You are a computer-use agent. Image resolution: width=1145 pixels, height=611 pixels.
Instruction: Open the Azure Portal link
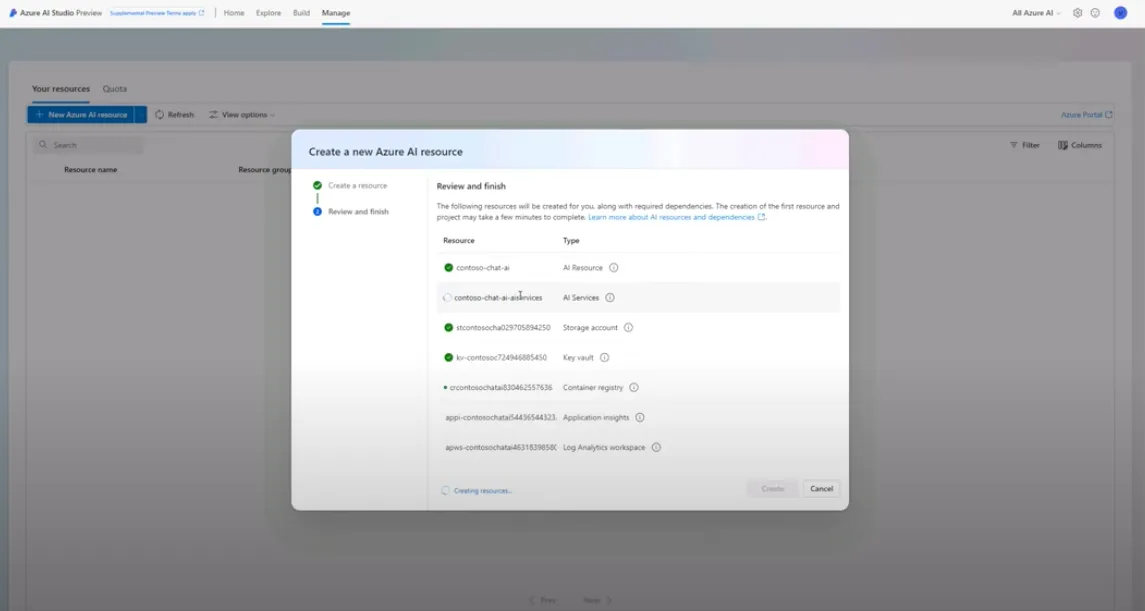pyautogui.click(x=1083, y=114)
